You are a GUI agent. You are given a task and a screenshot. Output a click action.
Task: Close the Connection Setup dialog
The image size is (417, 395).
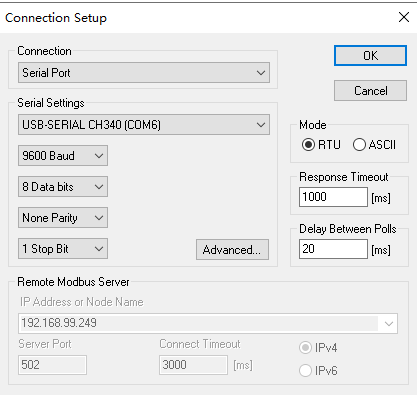point(404,17)
